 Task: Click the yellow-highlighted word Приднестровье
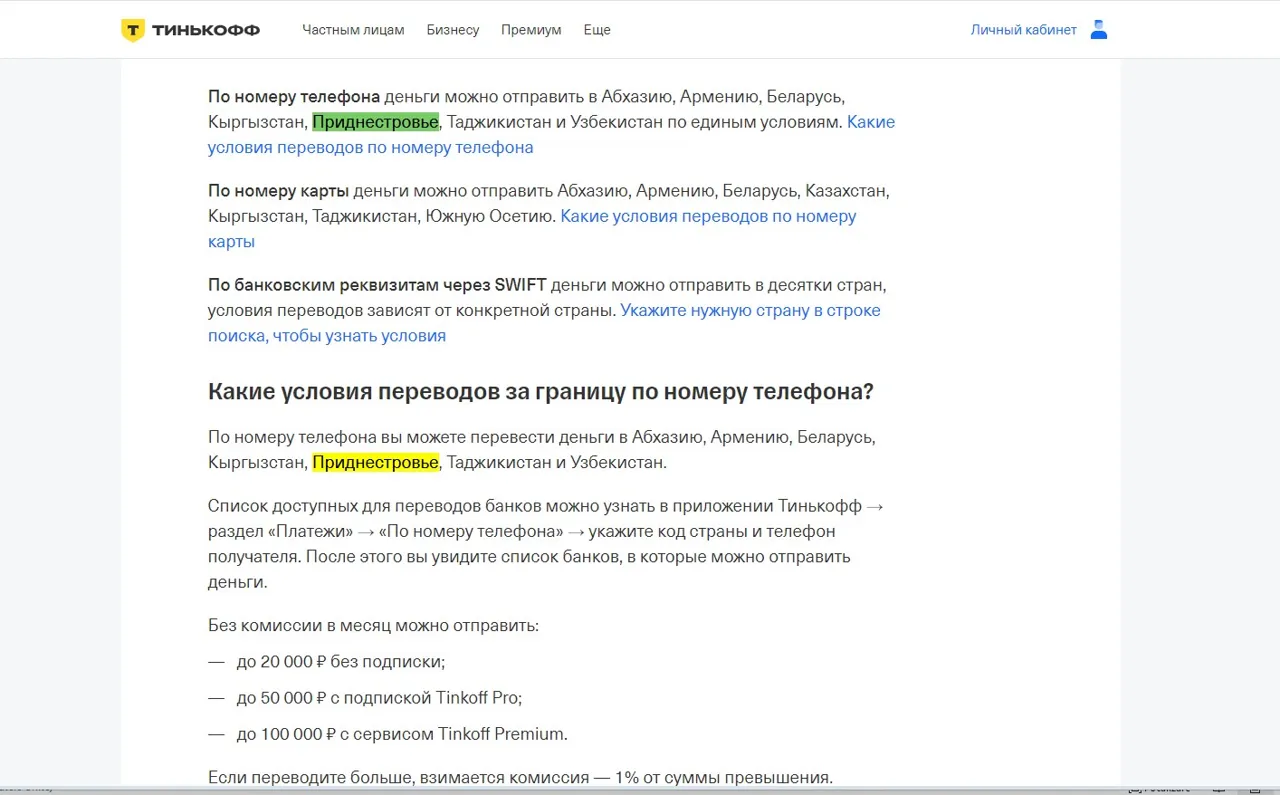point(375,463)
